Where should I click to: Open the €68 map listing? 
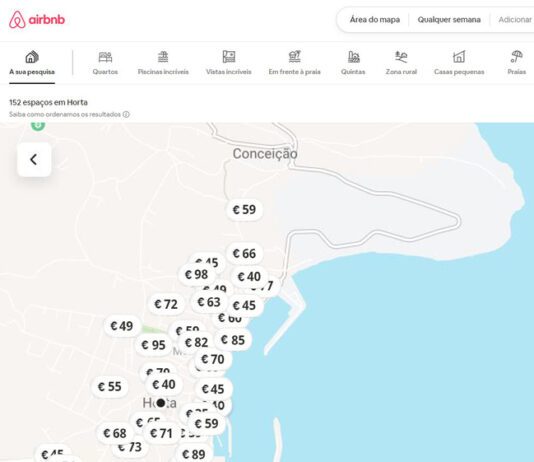point(115,433)
